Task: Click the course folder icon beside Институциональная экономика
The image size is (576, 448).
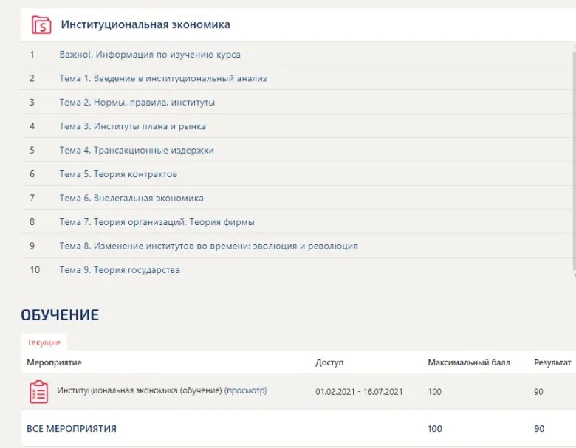Action: [x=41, y=25]
